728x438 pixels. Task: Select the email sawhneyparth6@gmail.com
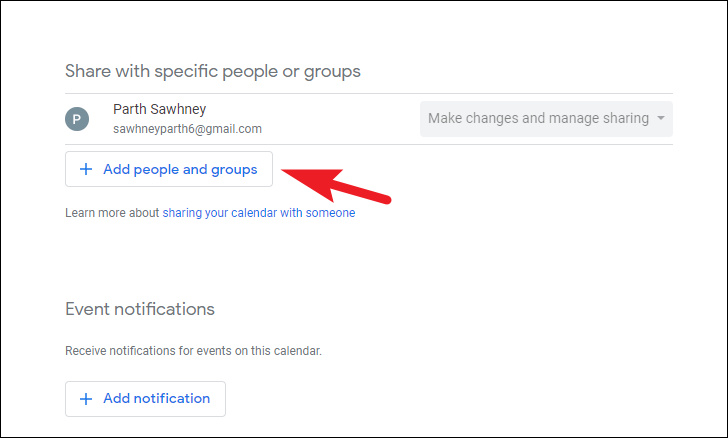pyautogui.click(x=187, y=129)
